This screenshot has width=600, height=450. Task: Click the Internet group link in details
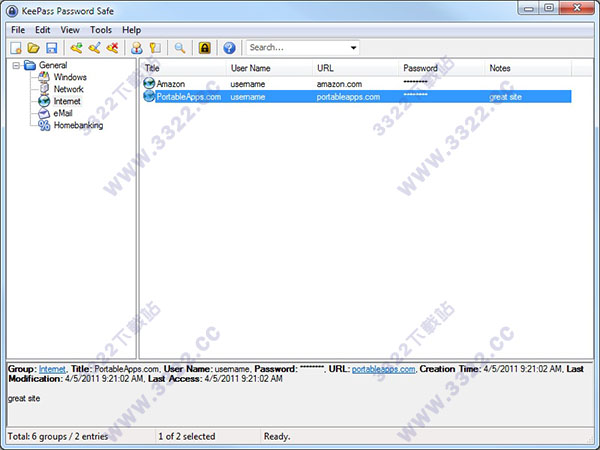click(x=52, y=369)
